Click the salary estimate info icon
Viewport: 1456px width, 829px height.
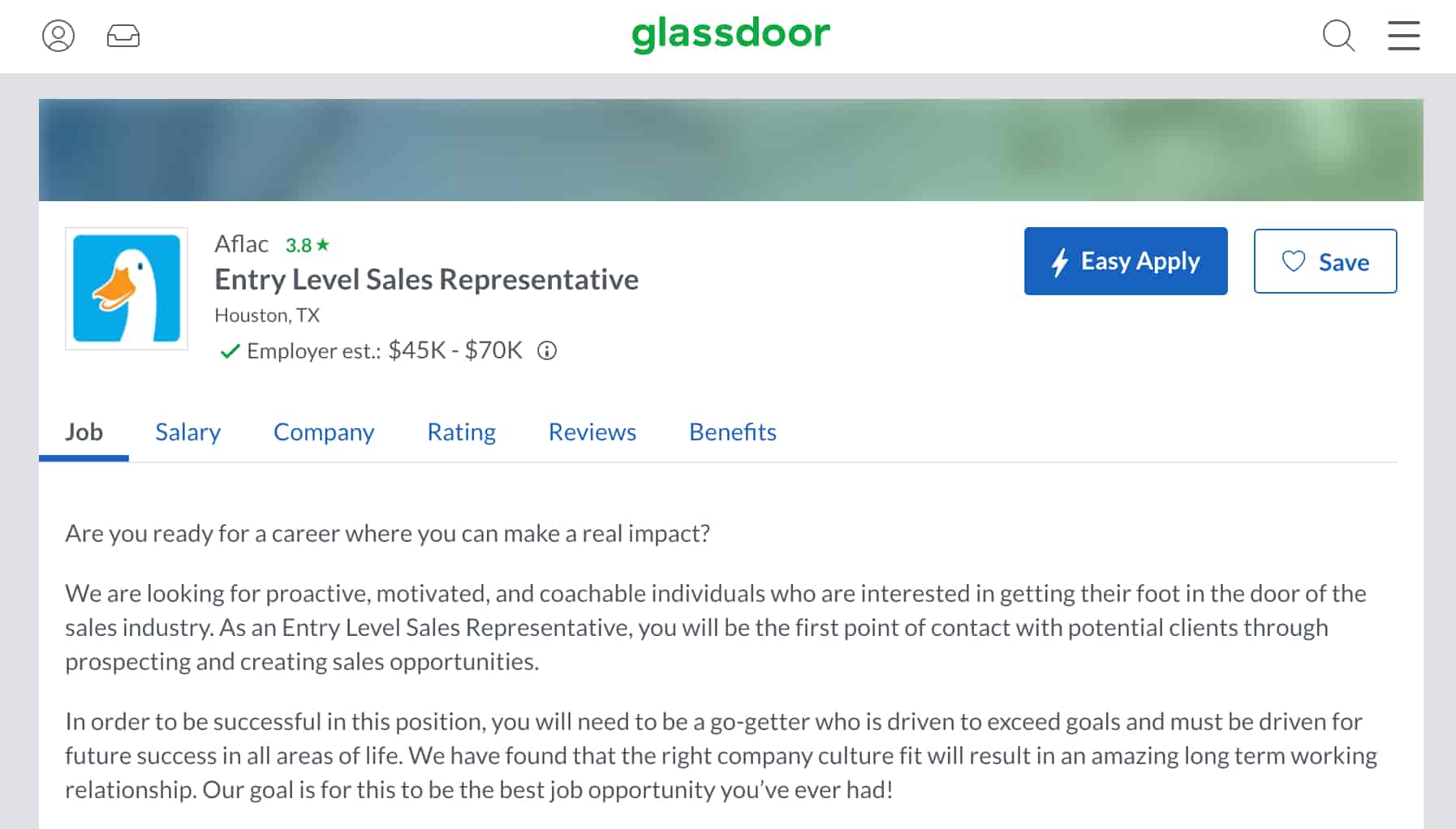tap(547, 350)
